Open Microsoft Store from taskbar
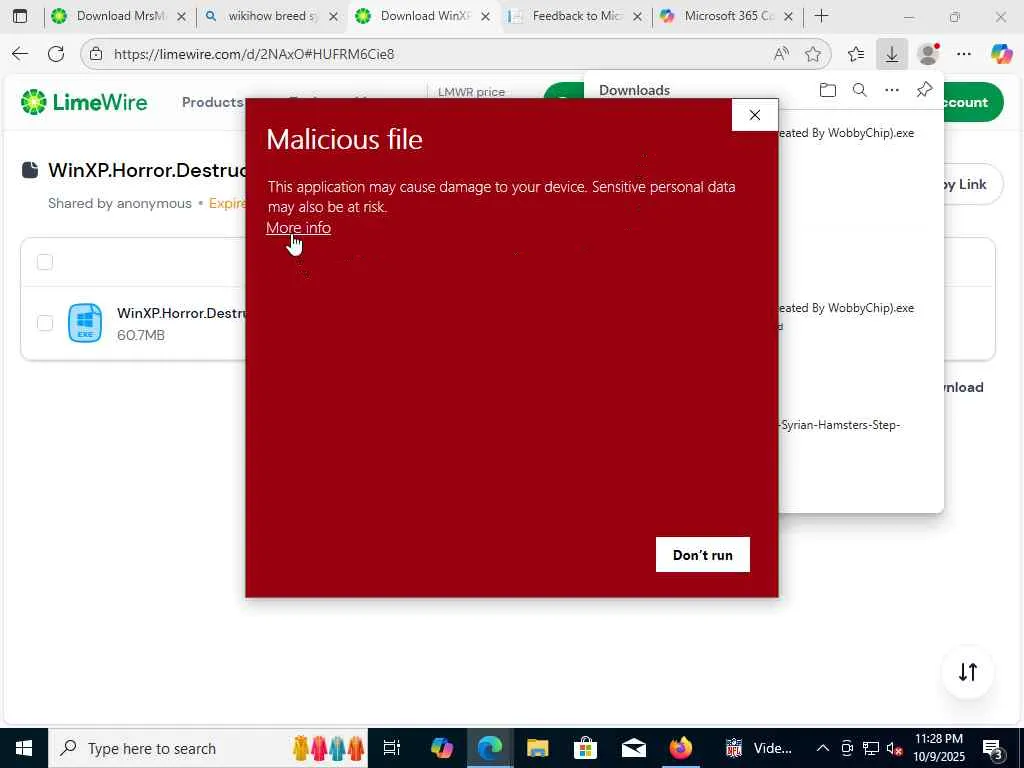 click(585, 748)
